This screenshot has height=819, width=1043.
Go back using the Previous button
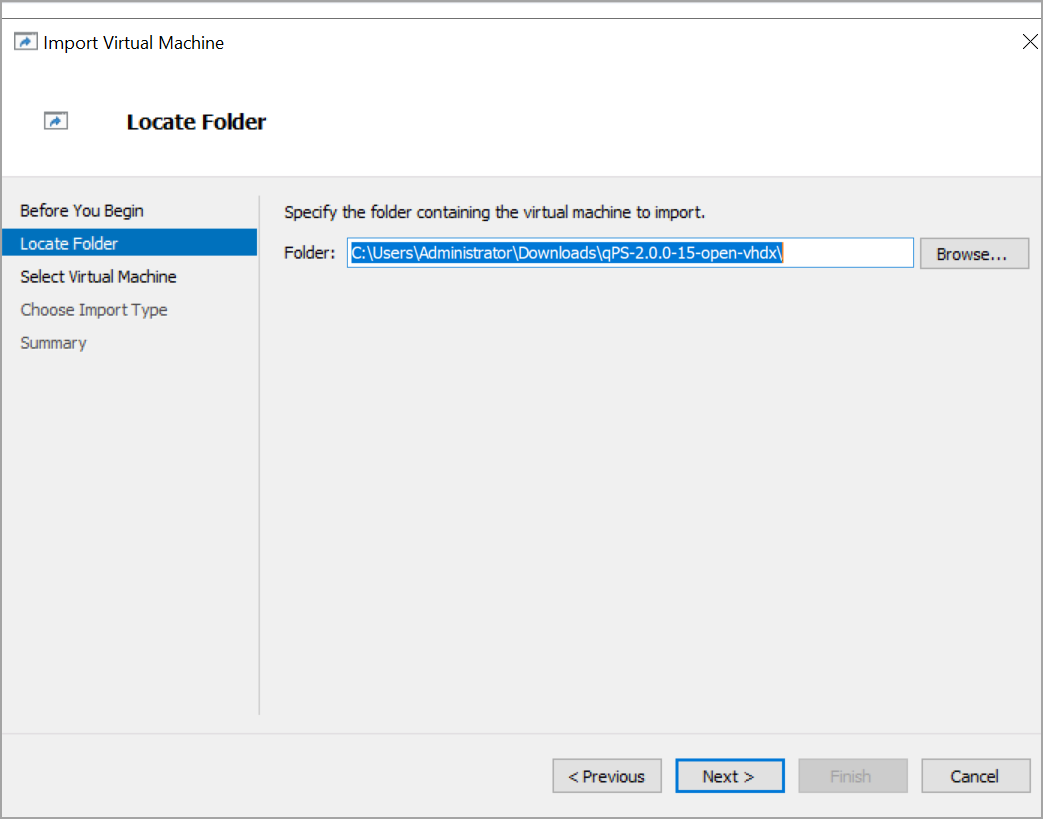[x=606, y=775]
